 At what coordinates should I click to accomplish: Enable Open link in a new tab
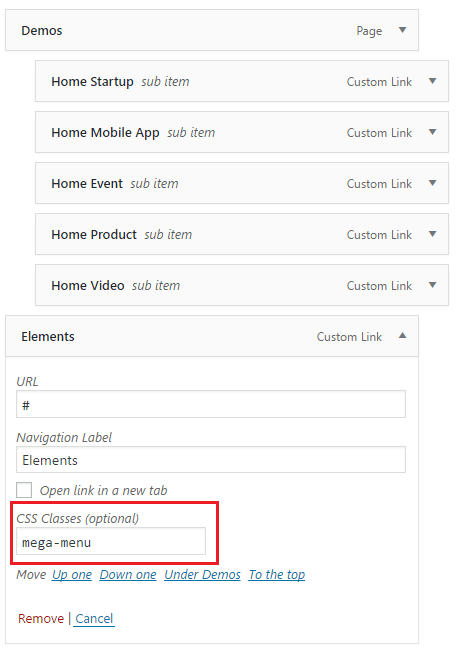tap(24, 490)
